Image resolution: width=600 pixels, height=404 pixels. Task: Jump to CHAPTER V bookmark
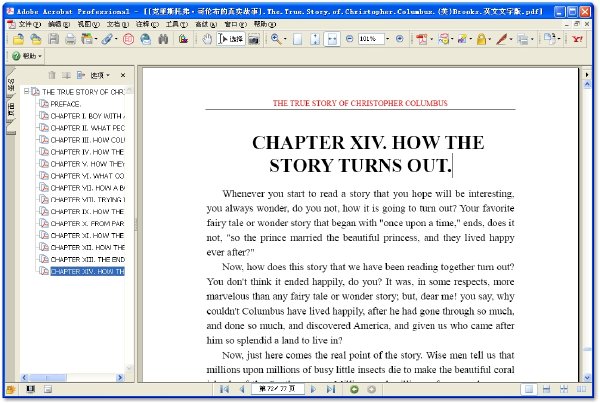click(88, 164)
